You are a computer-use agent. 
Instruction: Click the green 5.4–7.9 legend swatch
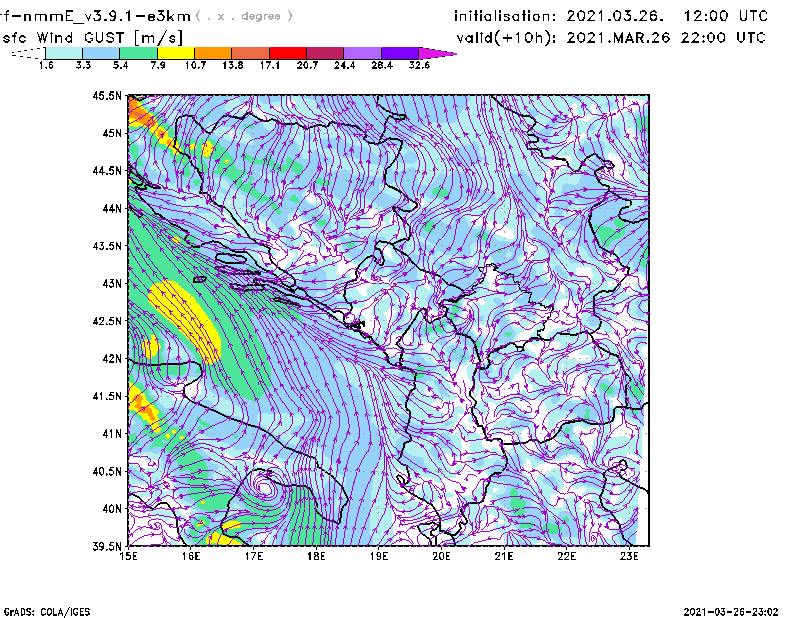139,53
